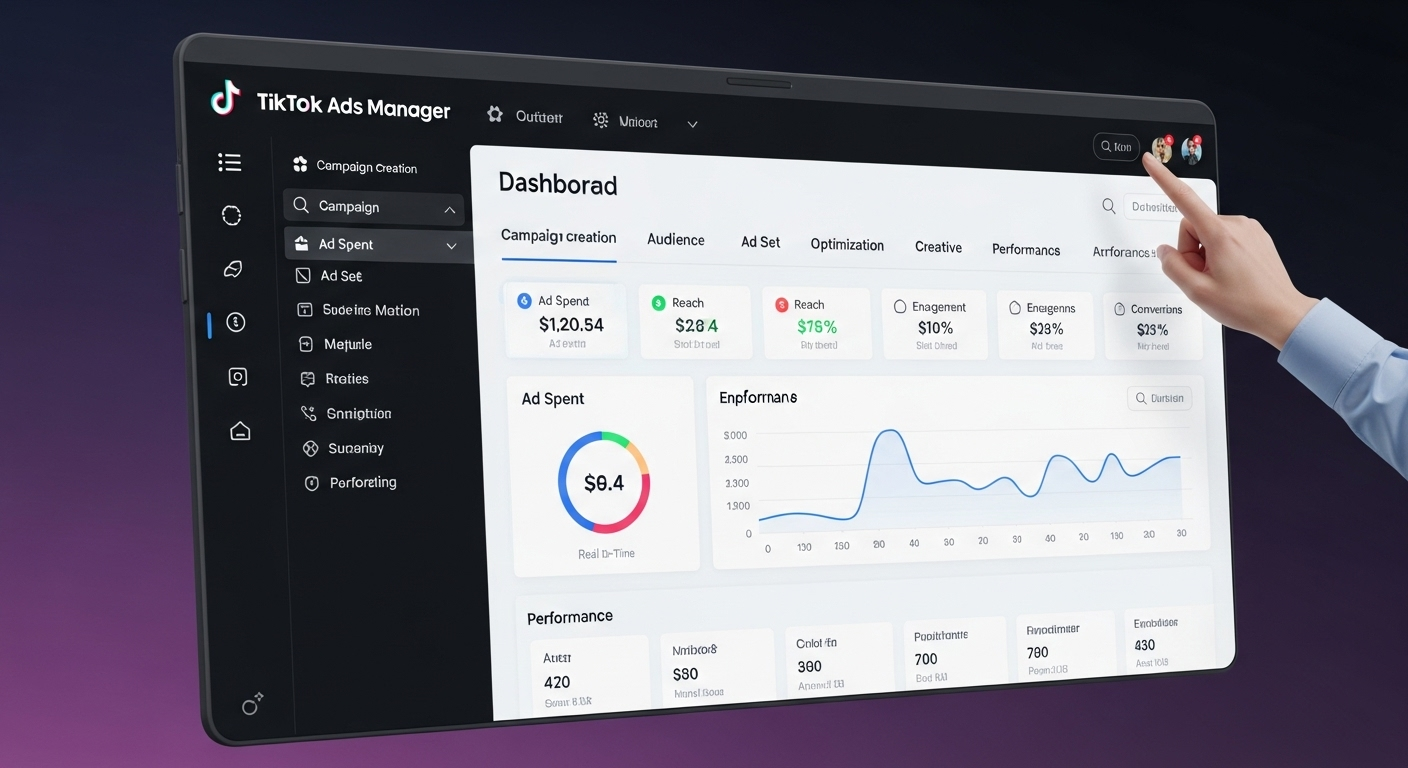Go to the home icon in rail
The image size is (1408, 768).
click(240, 431)
